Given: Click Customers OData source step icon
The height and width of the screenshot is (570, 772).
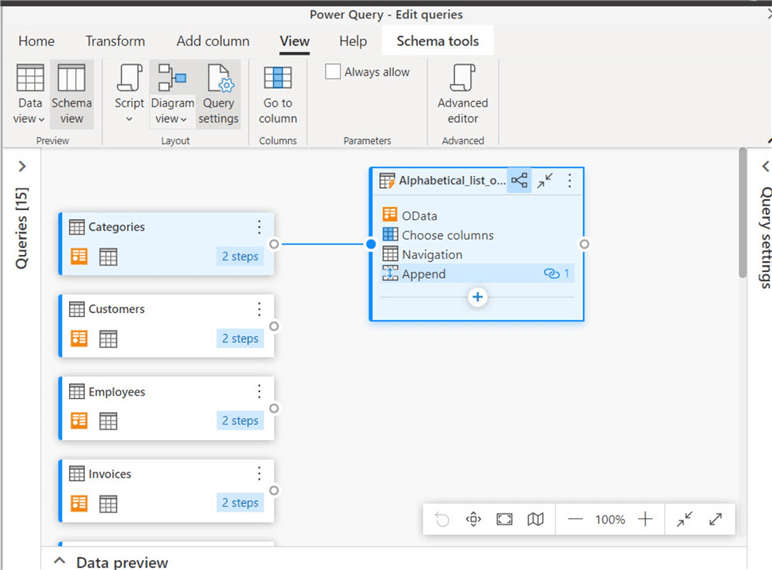Looking at the screenshot, I should 79,339.
